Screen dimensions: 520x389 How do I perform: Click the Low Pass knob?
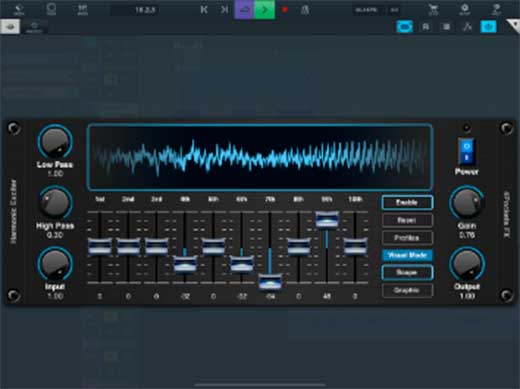(55, 142)
